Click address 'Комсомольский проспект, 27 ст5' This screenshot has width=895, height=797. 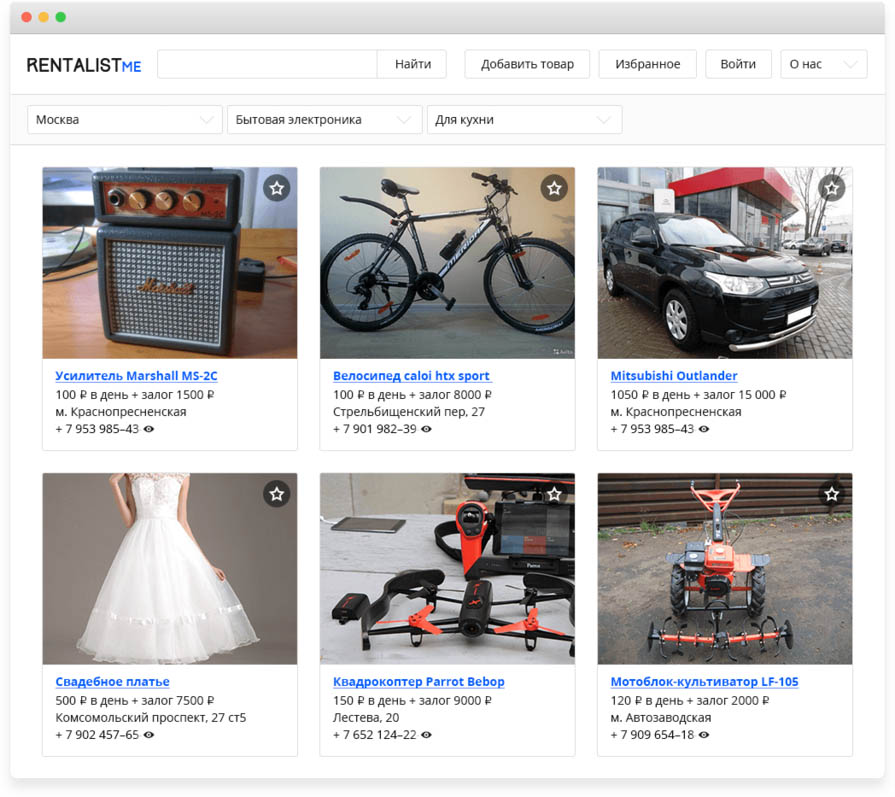click(x=151, y=718)
